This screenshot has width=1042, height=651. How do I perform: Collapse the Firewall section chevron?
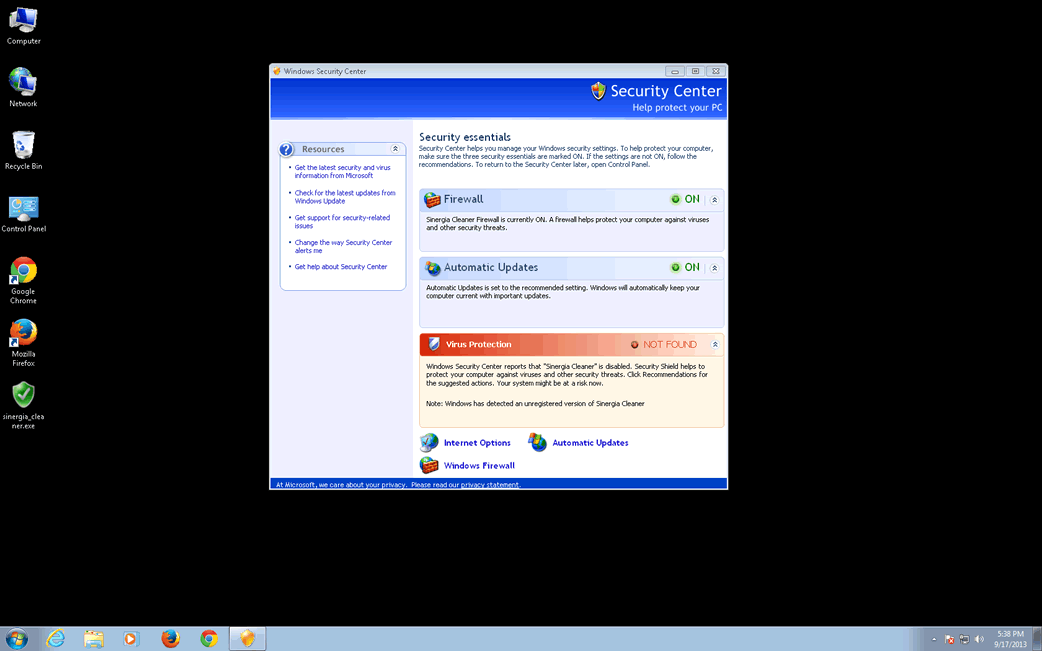pos(714,200)
